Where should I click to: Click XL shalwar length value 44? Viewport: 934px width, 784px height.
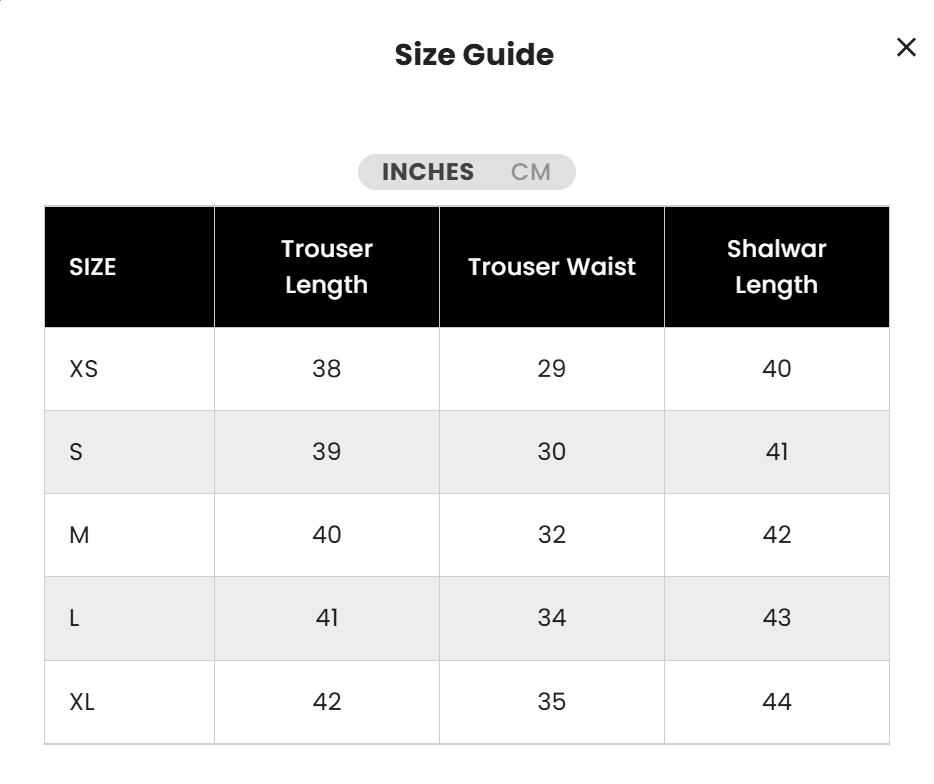pos(777,702)
